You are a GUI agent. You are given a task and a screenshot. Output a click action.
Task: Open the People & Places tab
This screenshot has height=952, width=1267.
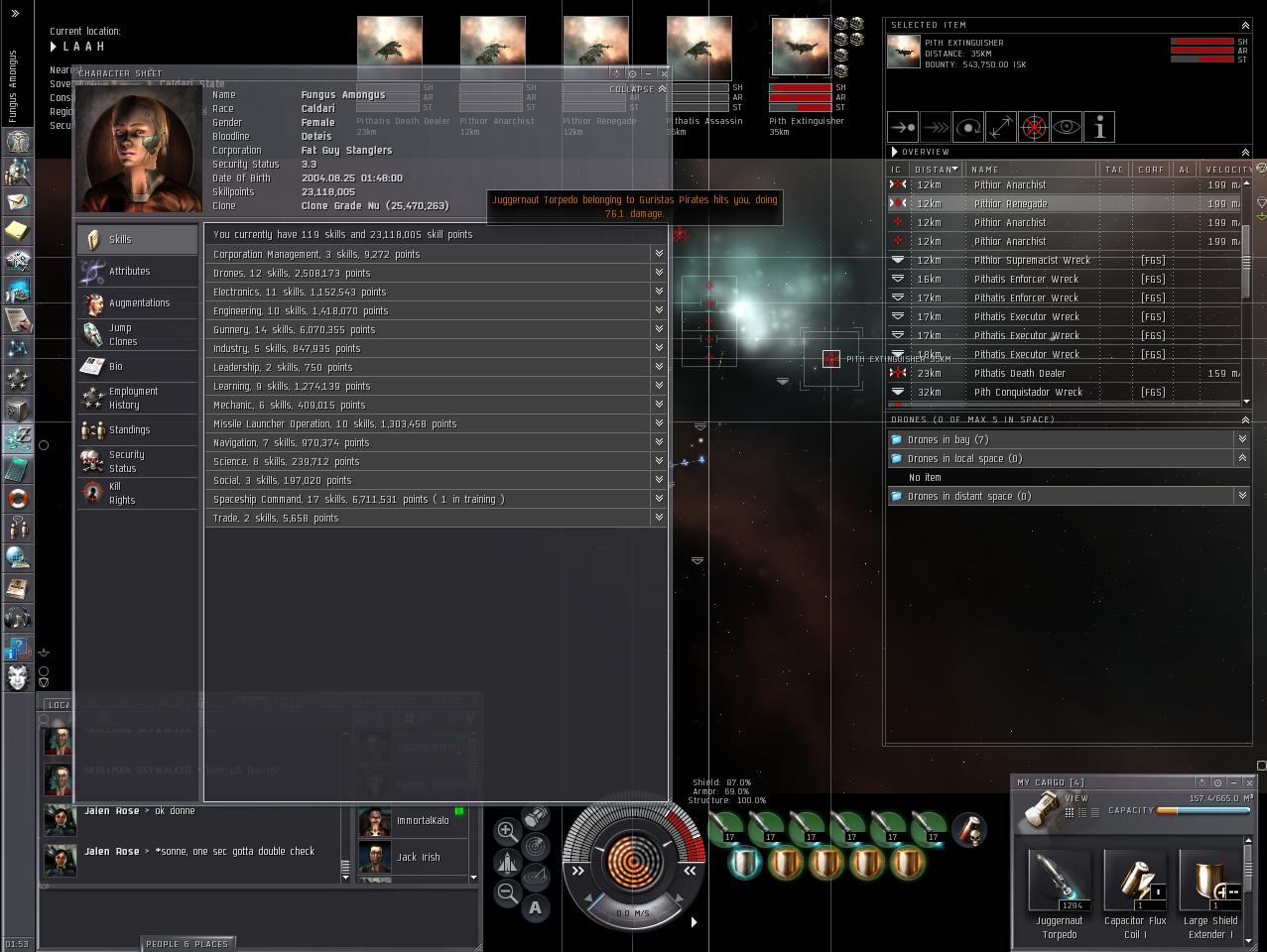tap(187, 944)
